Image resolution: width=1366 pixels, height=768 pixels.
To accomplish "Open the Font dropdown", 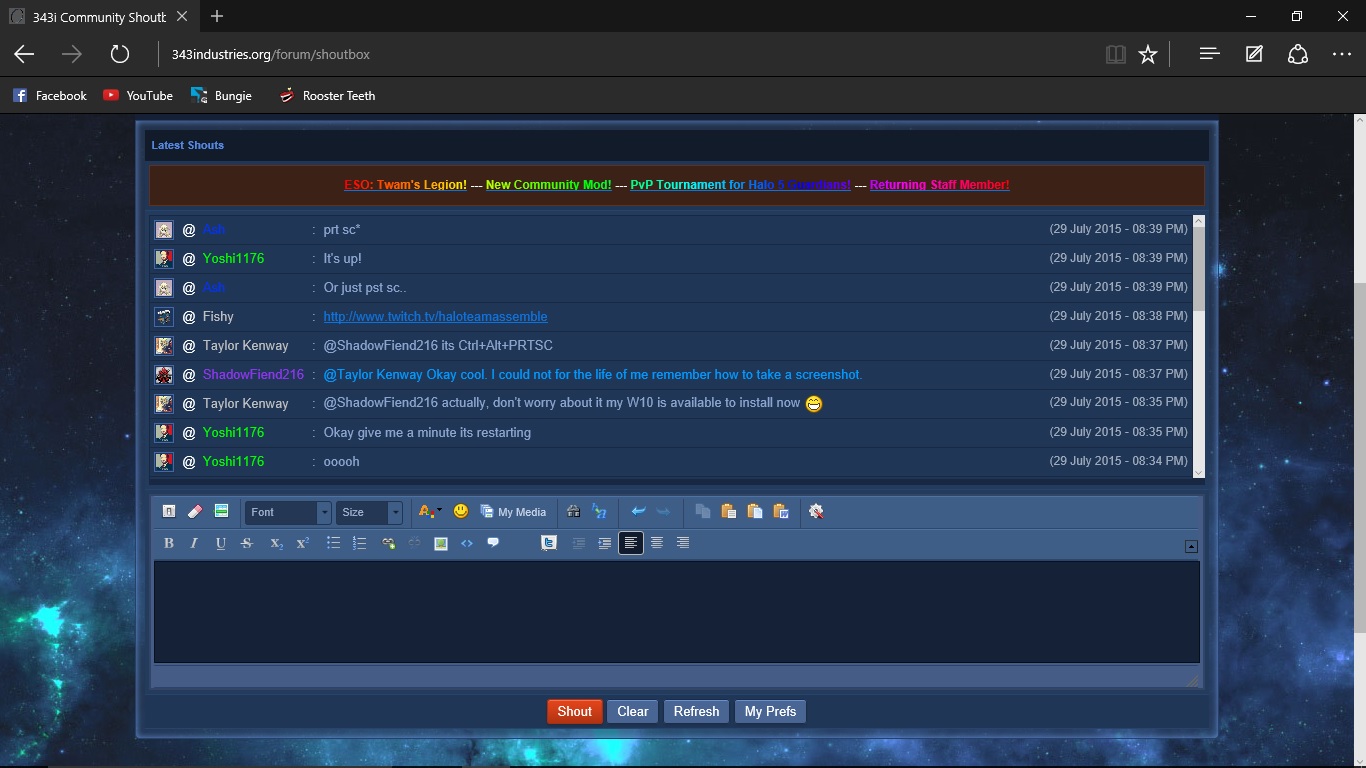I will [288, 512].
